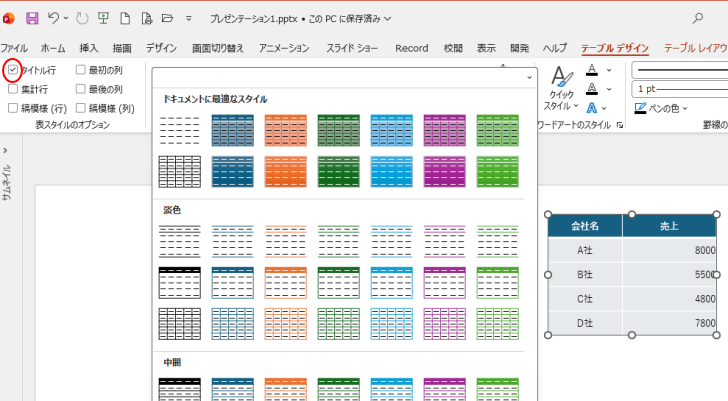
Task: Open the スライド ショー tab
Action: point(352,48)
